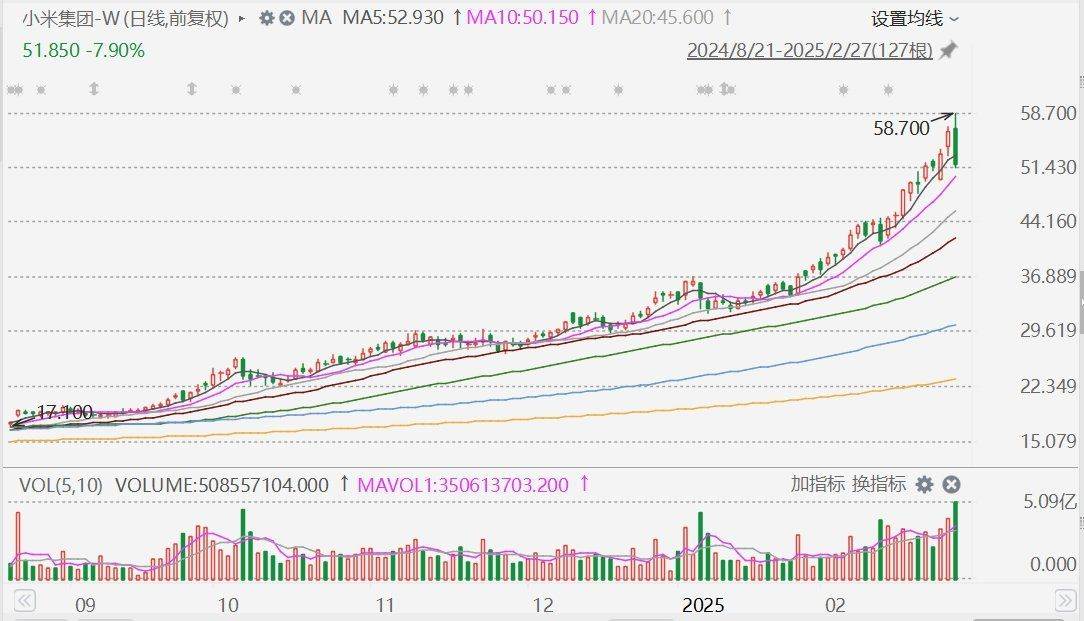Click the 加指标 add indicator option
Screen dimensions: 1084x621
point(817,485)
